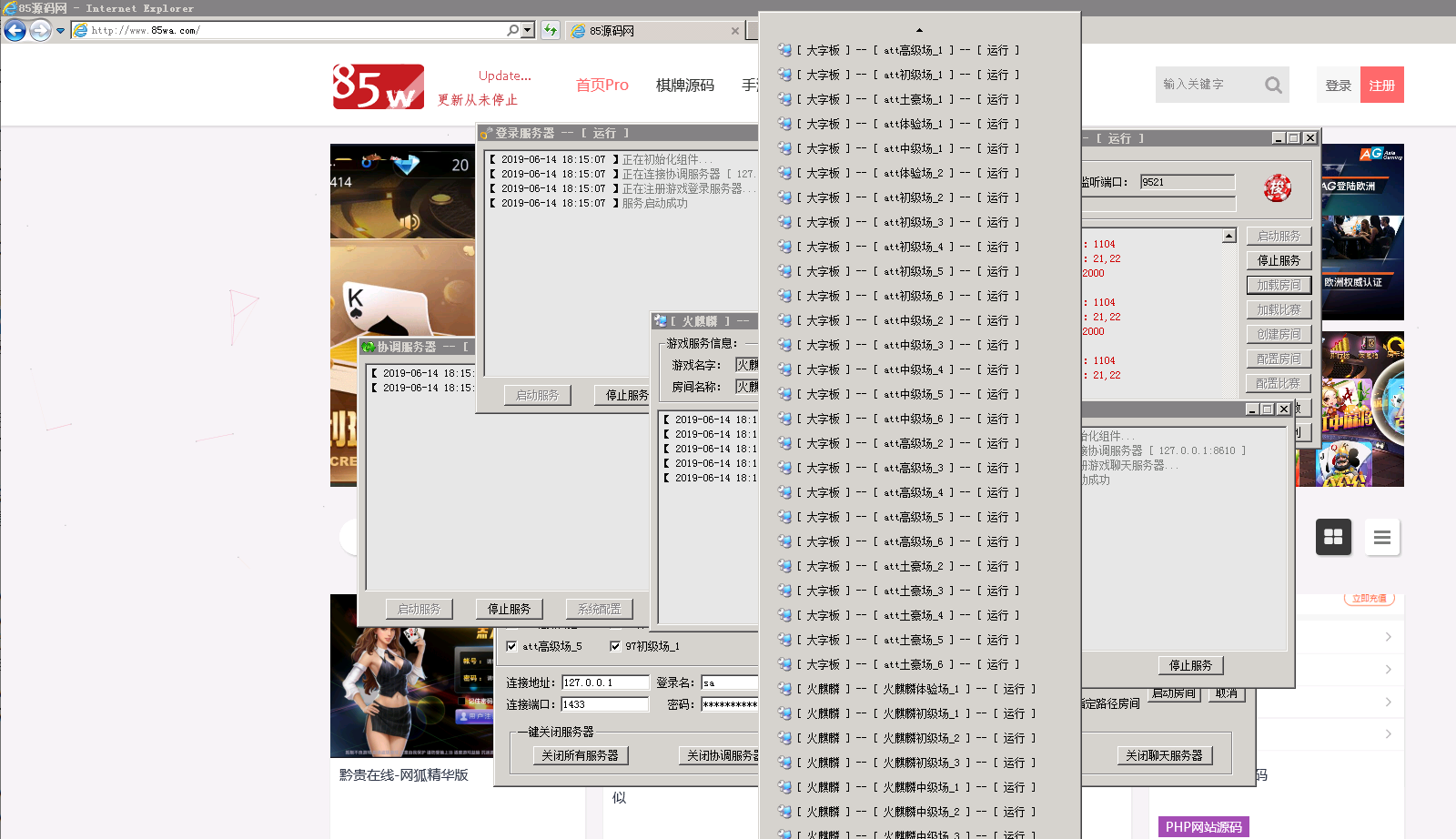Click the IE back navigation arrow

point(15,30)
